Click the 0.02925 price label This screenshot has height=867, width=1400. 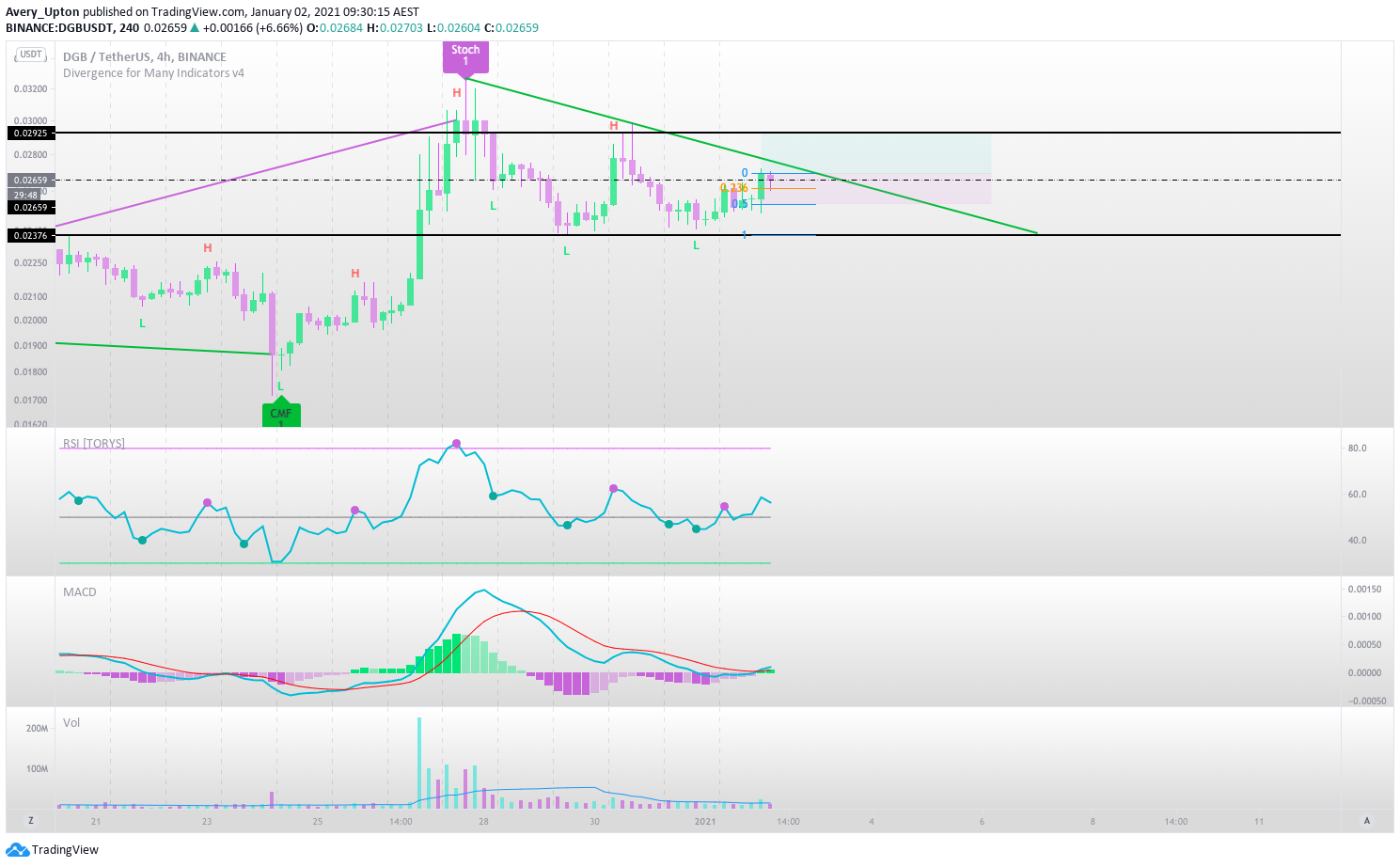click(31, 134)
